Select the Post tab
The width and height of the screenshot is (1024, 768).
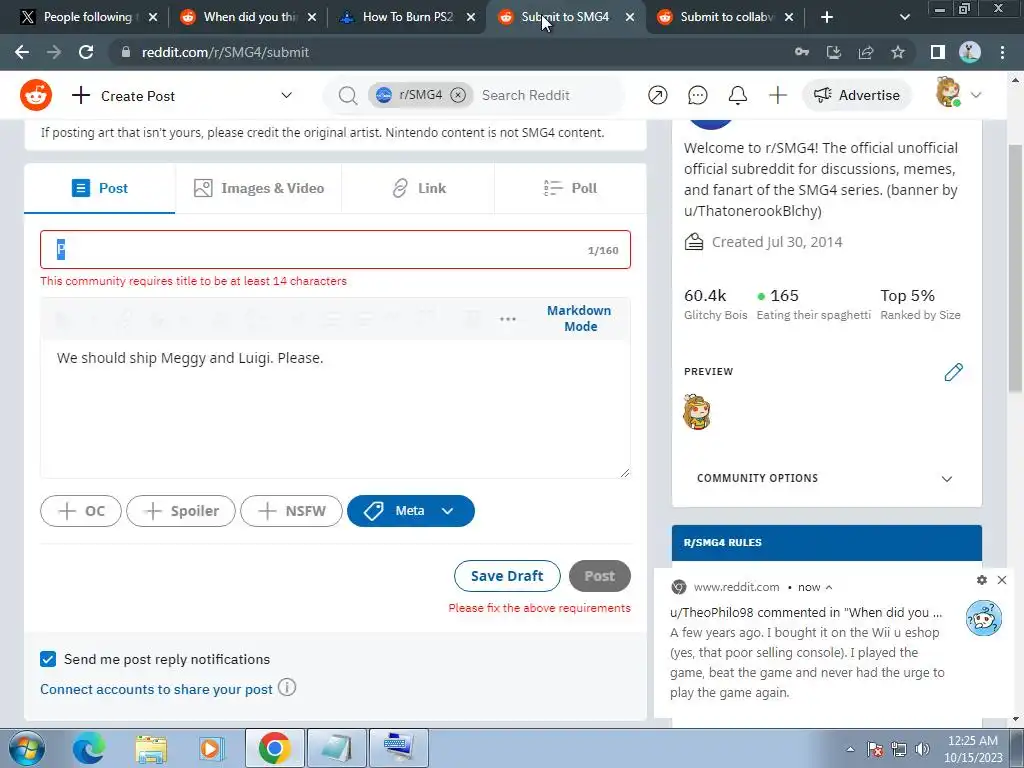point(99,188)
